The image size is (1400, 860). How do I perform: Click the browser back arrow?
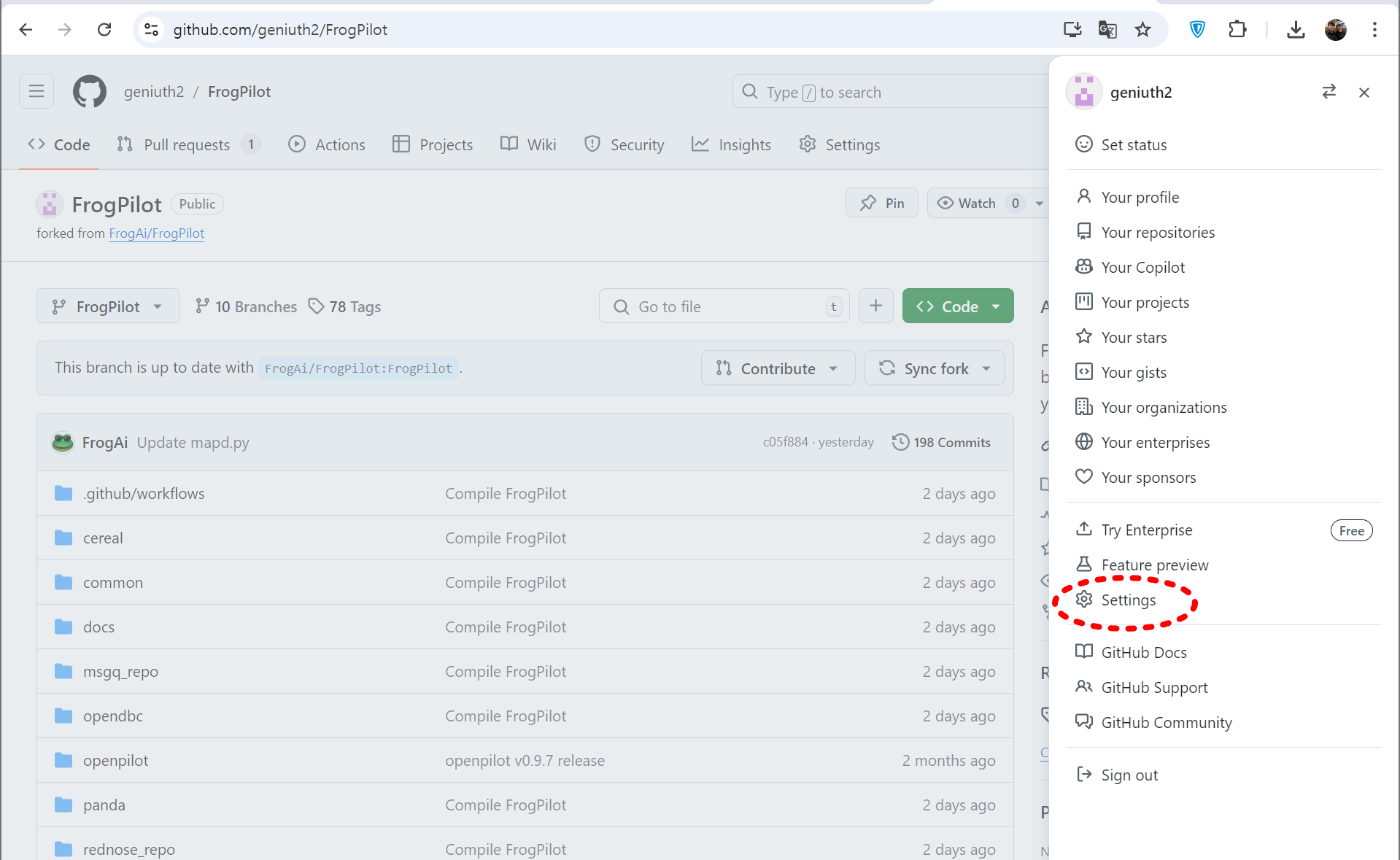pyautogui.click(x=26, y=29)
